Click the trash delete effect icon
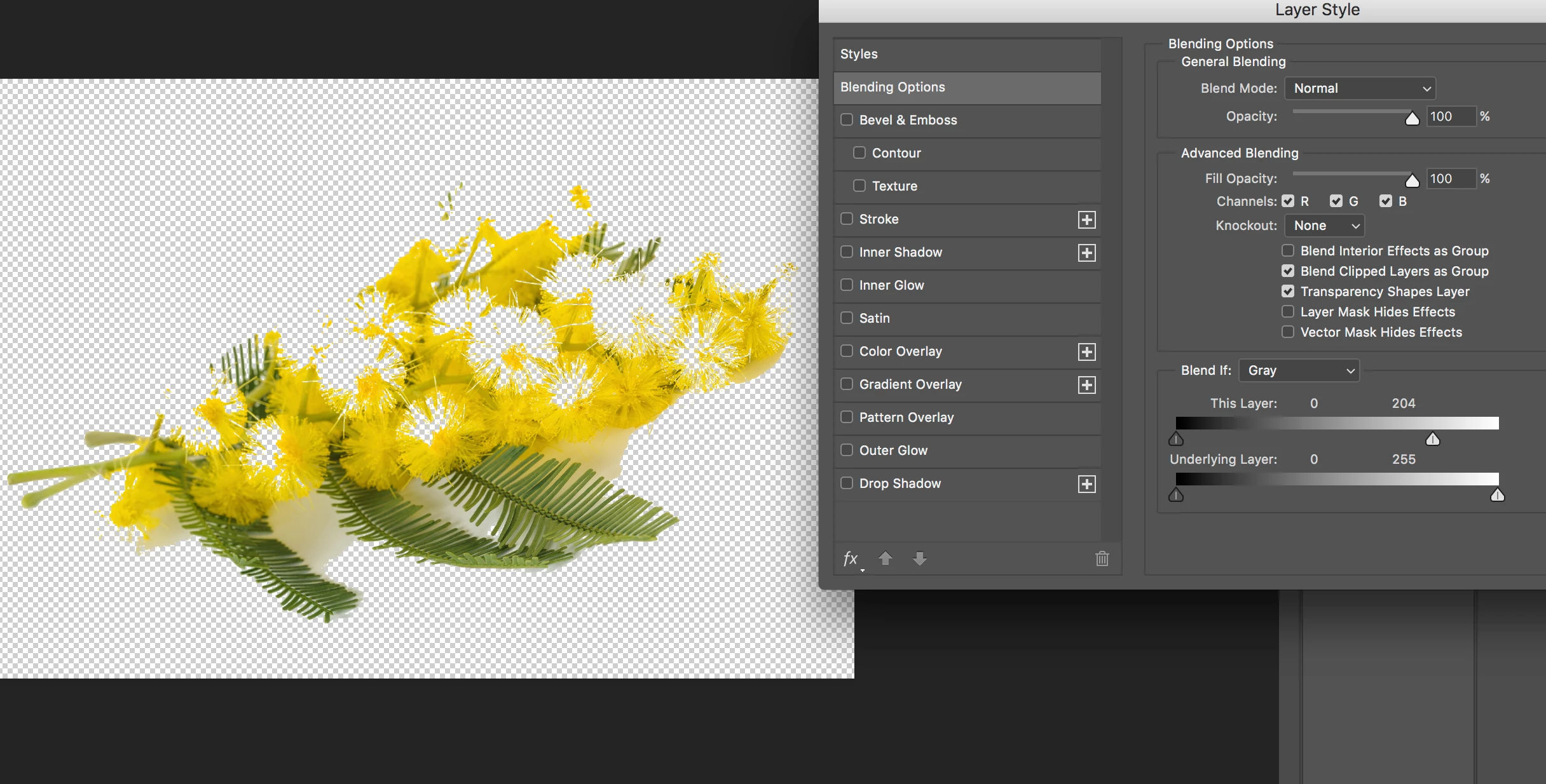Screen dimensions: 1546x784 pos(1102,558)
